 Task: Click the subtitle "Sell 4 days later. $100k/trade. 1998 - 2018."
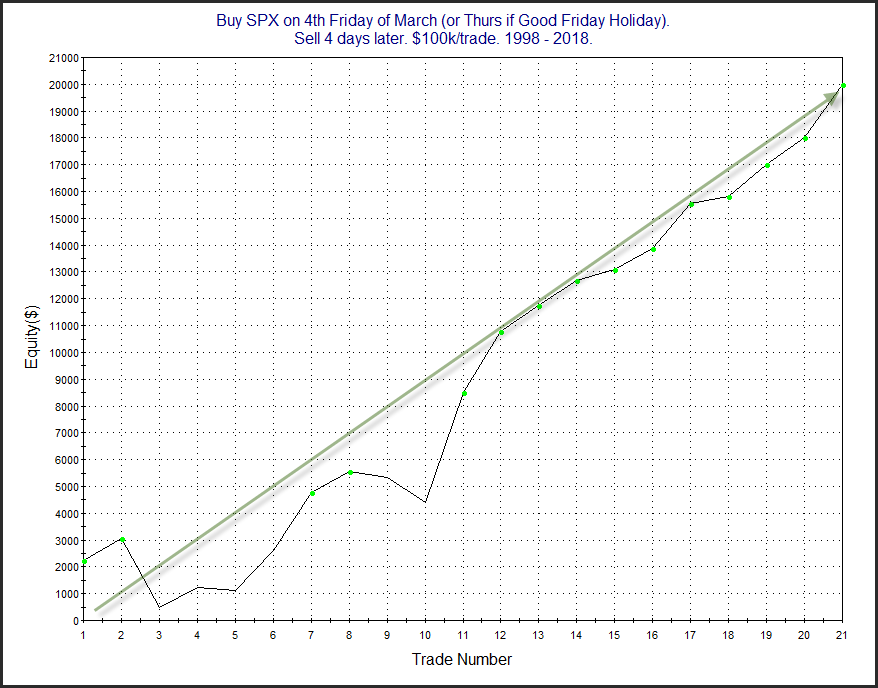click(x=443, y=41)
